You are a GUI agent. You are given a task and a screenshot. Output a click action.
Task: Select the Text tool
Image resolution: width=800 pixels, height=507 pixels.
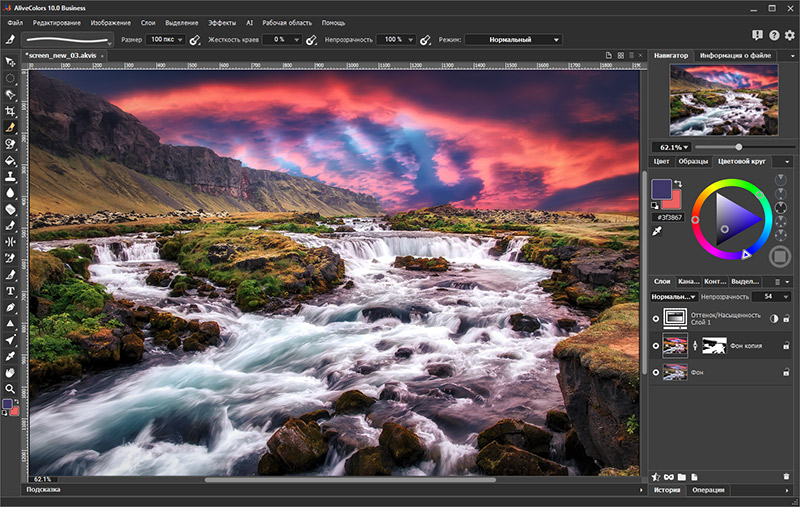pyautogui.click(x=10, y=290)
